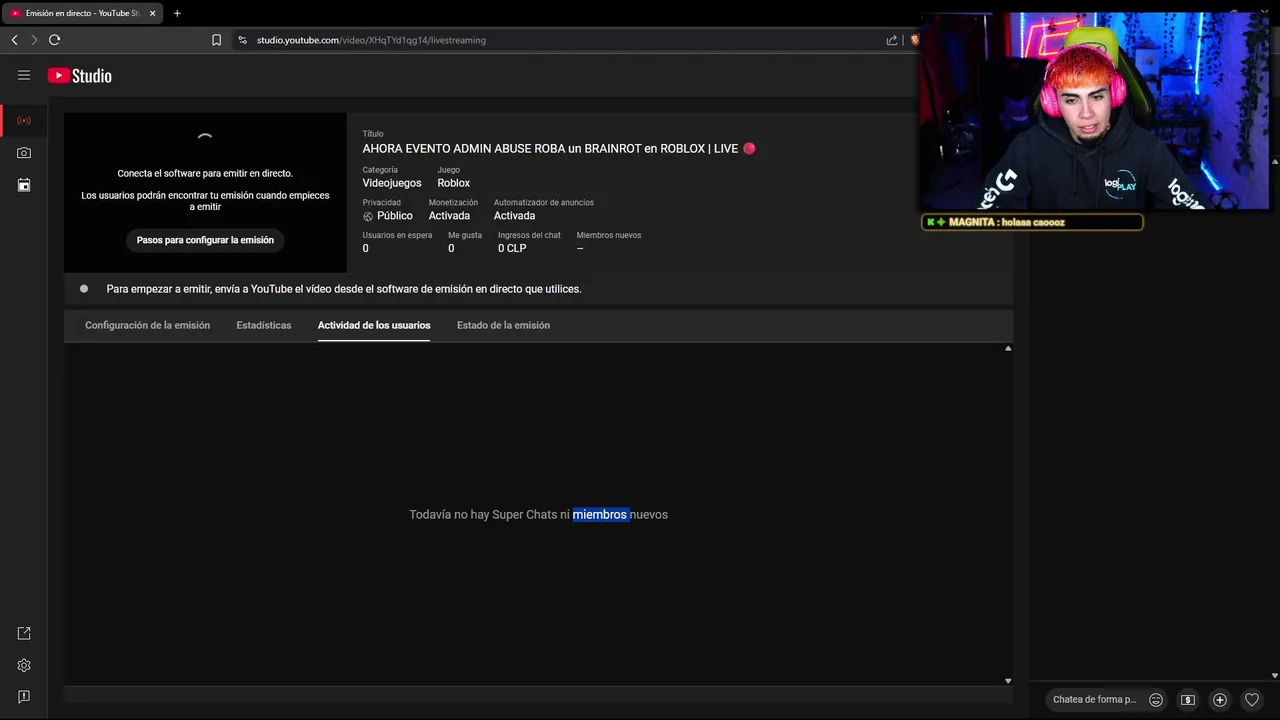The height and width of the screenshot is (720, 1280).
Task: Click the Roblox game value
Action: point(453,183)
